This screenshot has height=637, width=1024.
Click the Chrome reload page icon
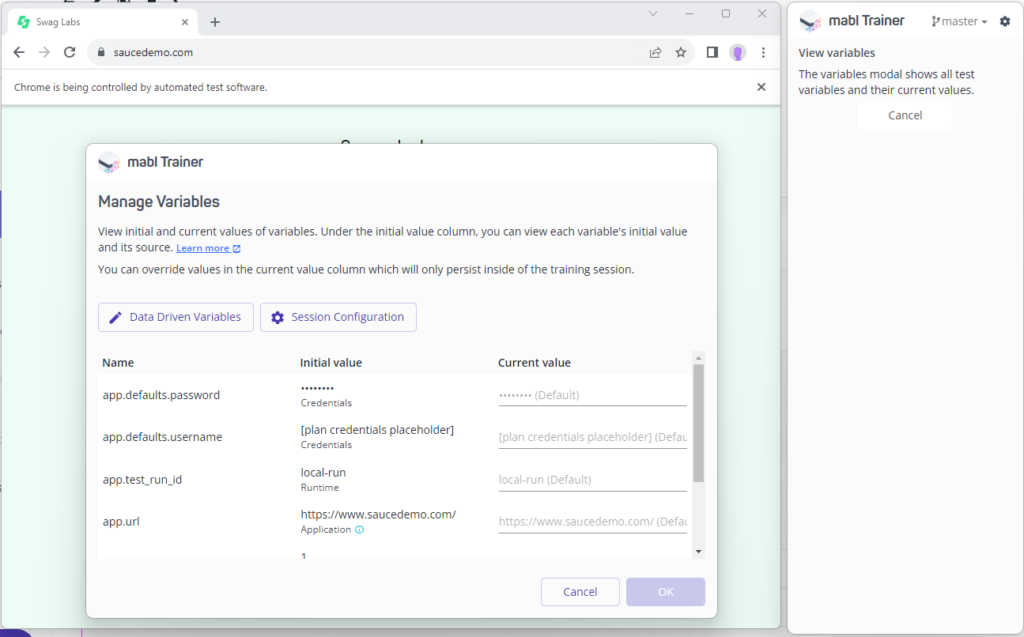pyautogui.click(x=69, y=52)
